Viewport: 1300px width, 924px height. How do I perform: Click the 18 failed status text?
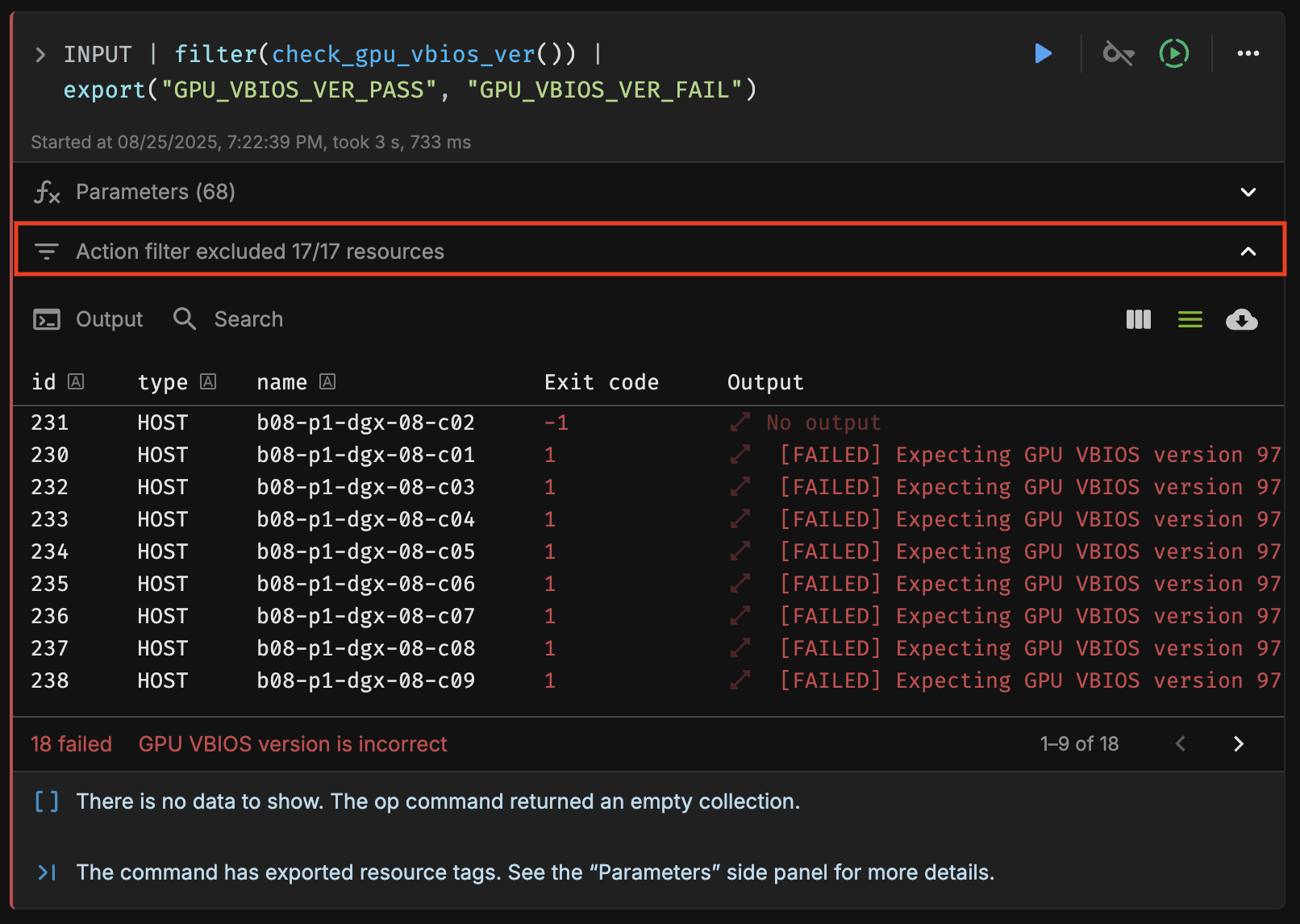[x=71, y=743]
